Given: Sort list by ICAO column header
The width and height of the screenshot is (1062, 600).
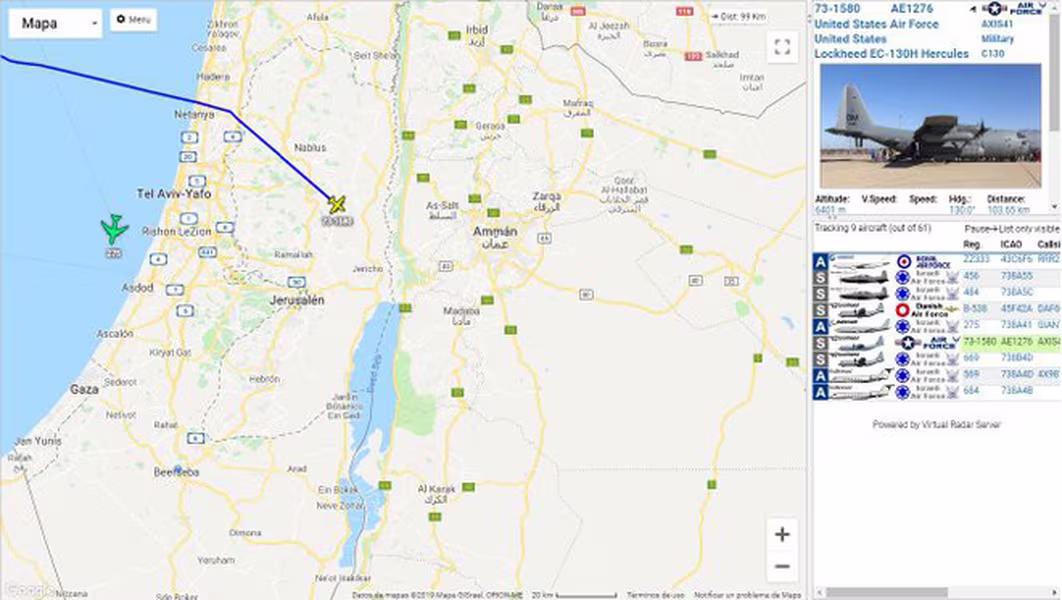Looking at the screenshot, I should [1011, 244].
